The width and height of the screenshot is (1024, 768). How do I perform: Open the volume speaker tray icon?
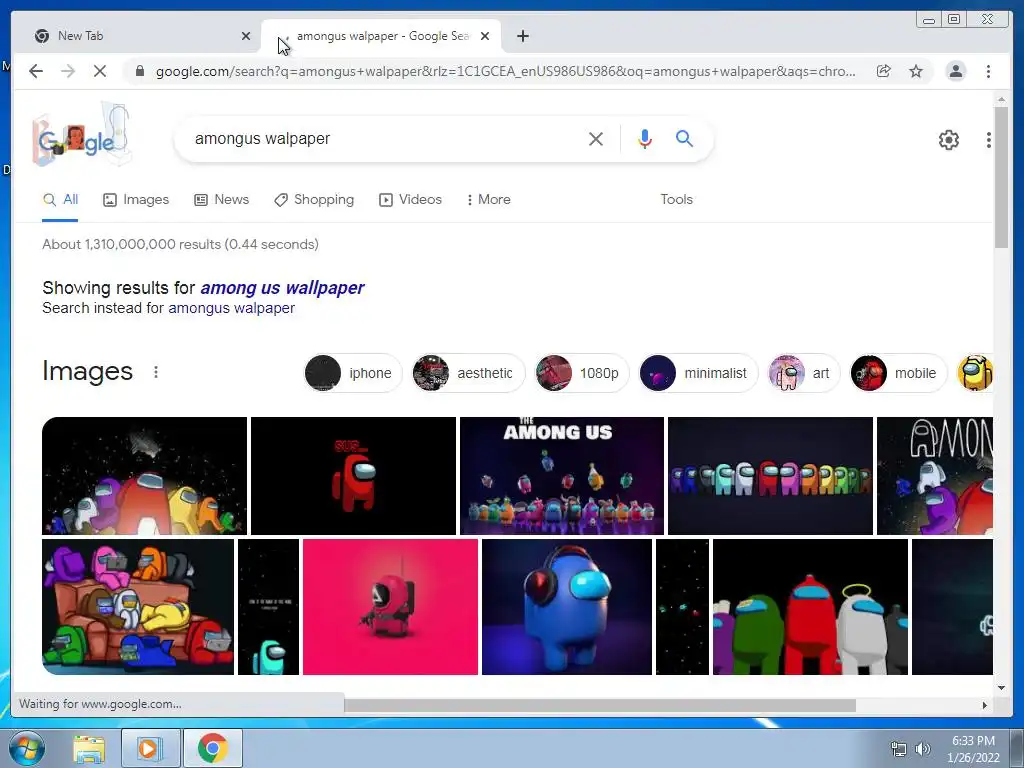click(923, 749)
